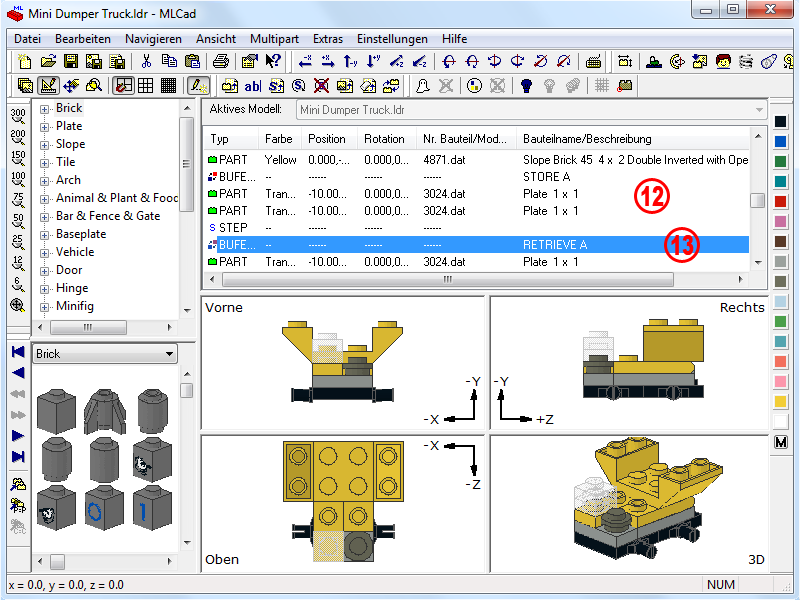
Task: Expand the Vehicle tree node
Action: pyautogui.click(x=44, y=253)
